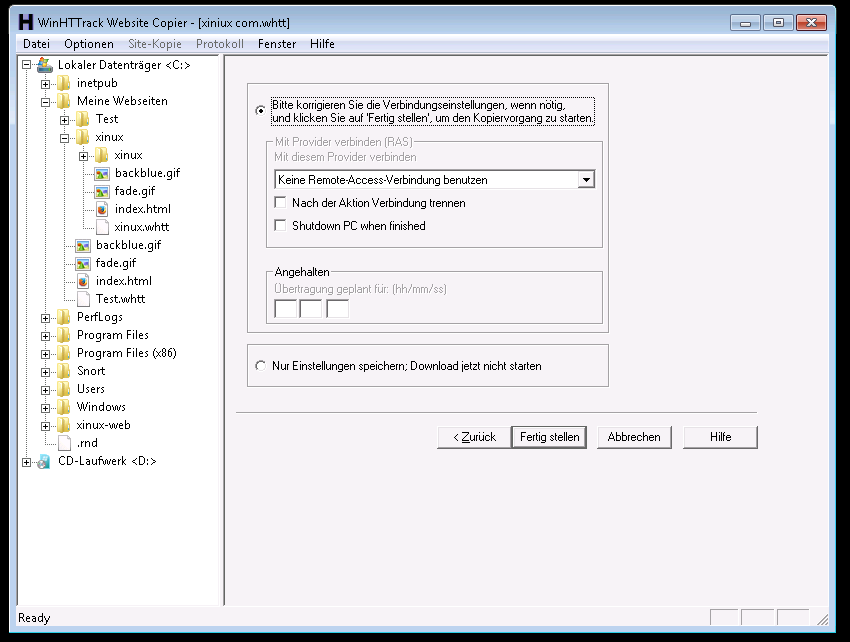Toggle 'Shutdown PC when finished' checkbox
This screenshot has height=642, width=850.
click(x=280, y=226)
